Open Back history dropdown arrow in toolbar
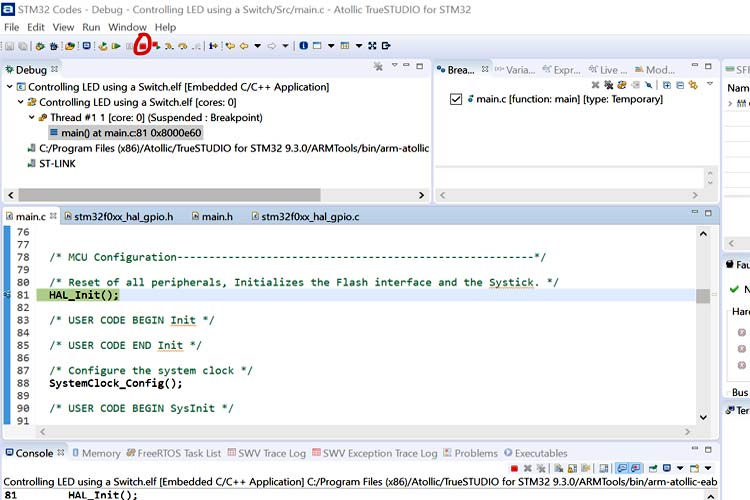Image resolution: width=750 pixels, height=500 pixels. click(x=257, y=46)
